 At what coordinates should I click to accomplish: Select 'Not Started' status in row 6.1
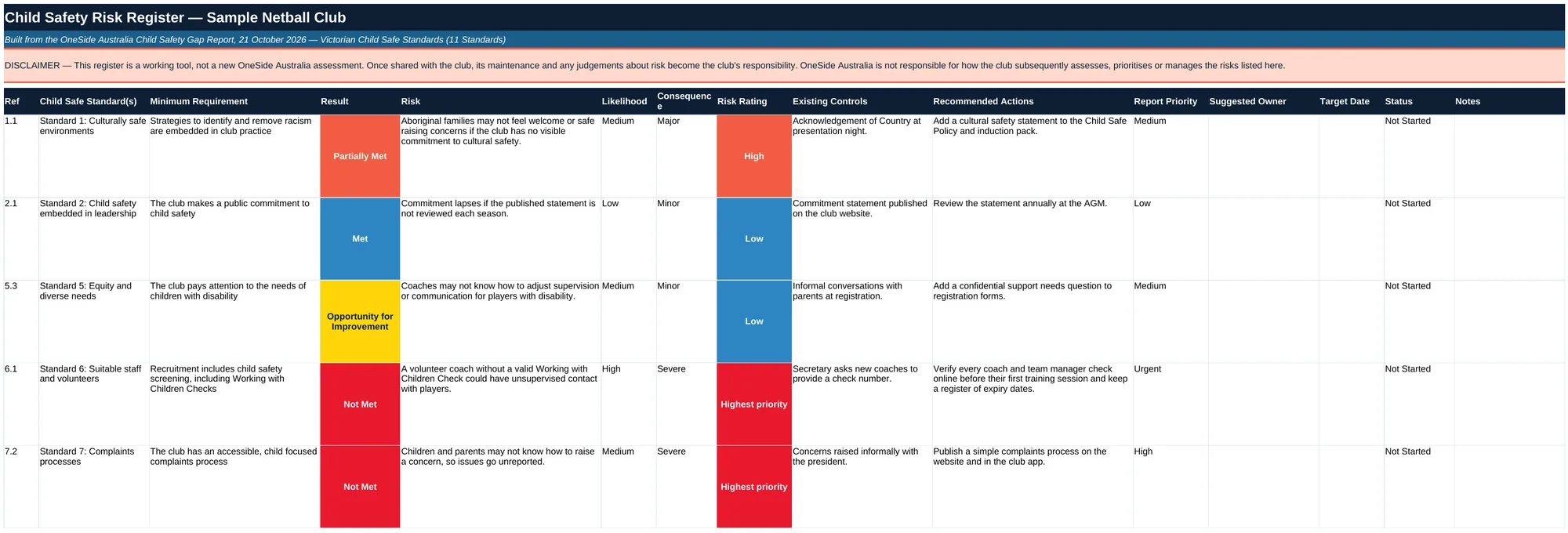pos(1419,404)
